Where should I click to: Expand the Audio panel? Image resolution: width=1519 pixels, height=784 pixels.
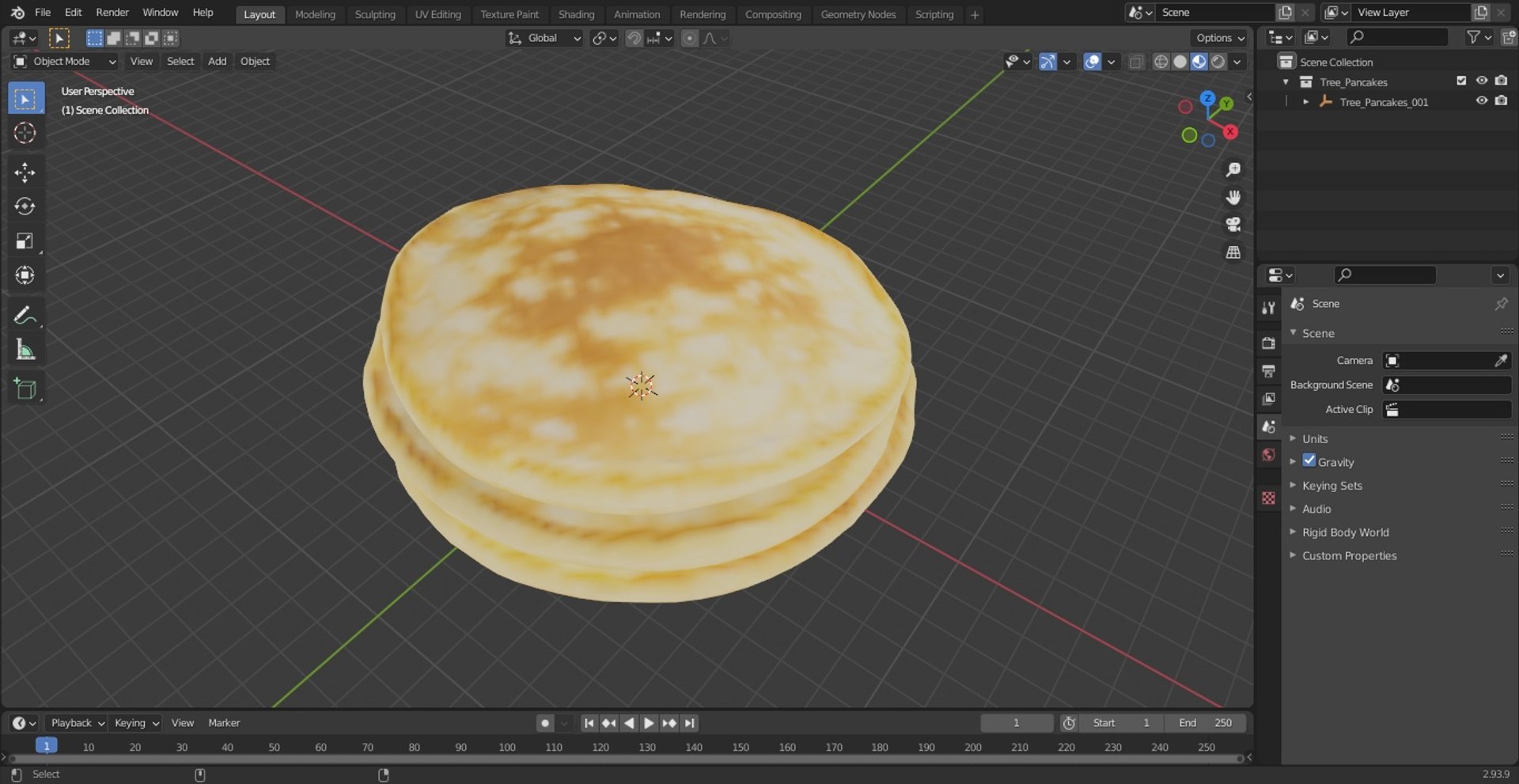click(x=1316, y=509)
